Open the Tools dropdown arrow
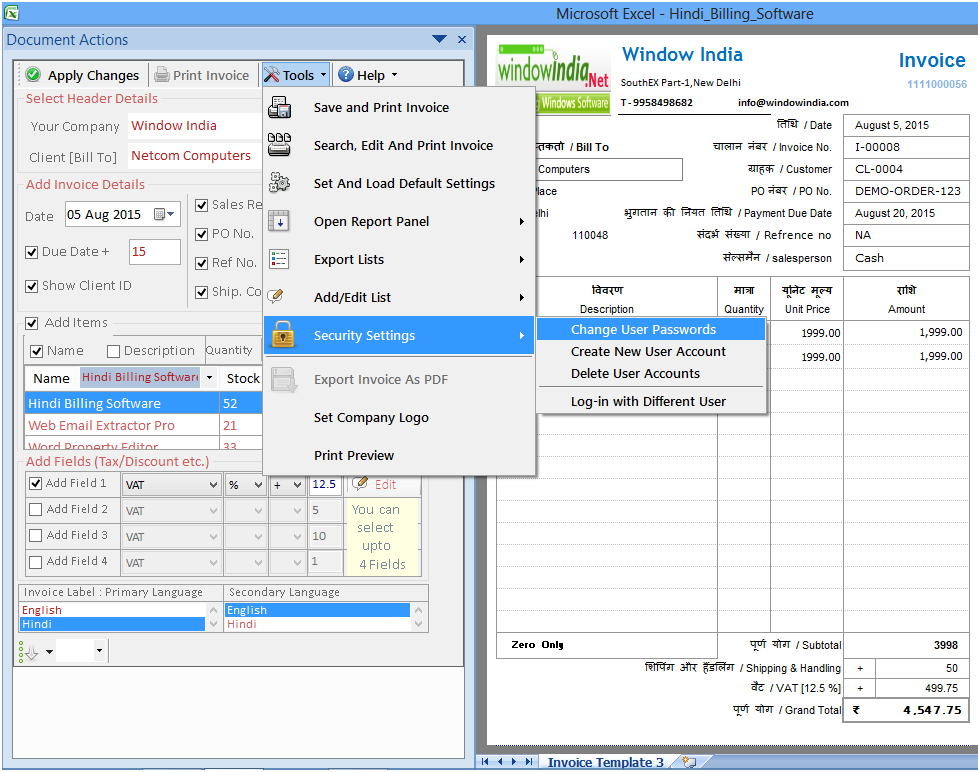Screen dimensions: 978x772 (x=323, y=75)
